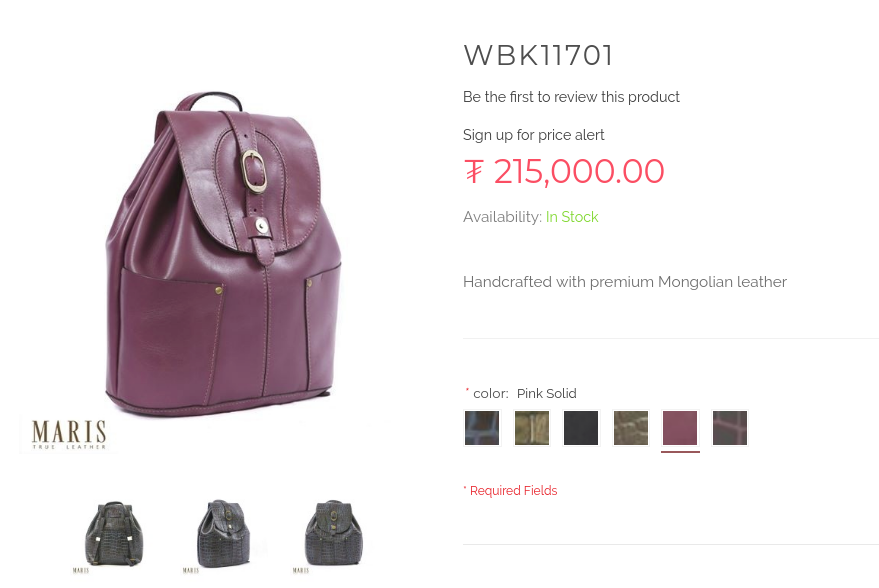The height and width of the screenshot is (588, 879).
Task: Click the MARIS True Leather logo
Action: (69, 434)
